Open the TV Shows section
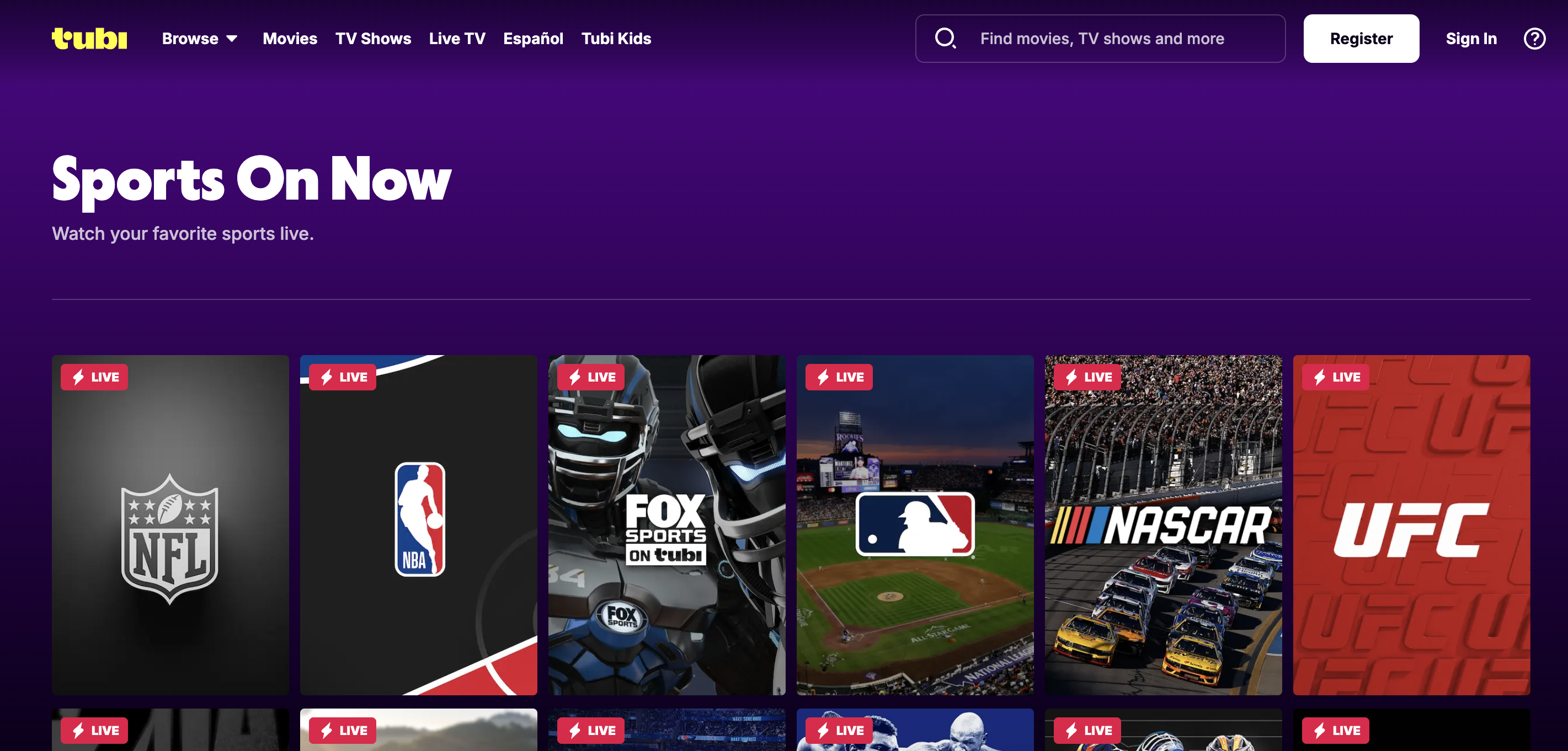Image resolution: width=1568 pixels, height=751 pixels. pyautogui.click(x=373, y=38)
